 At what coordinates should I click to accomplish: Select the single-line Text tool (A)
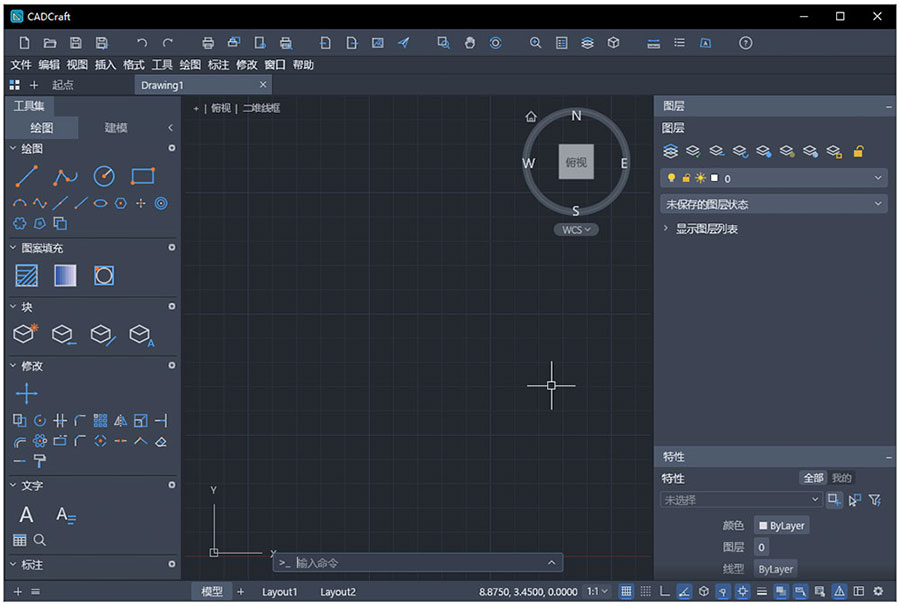pos(26,514)
